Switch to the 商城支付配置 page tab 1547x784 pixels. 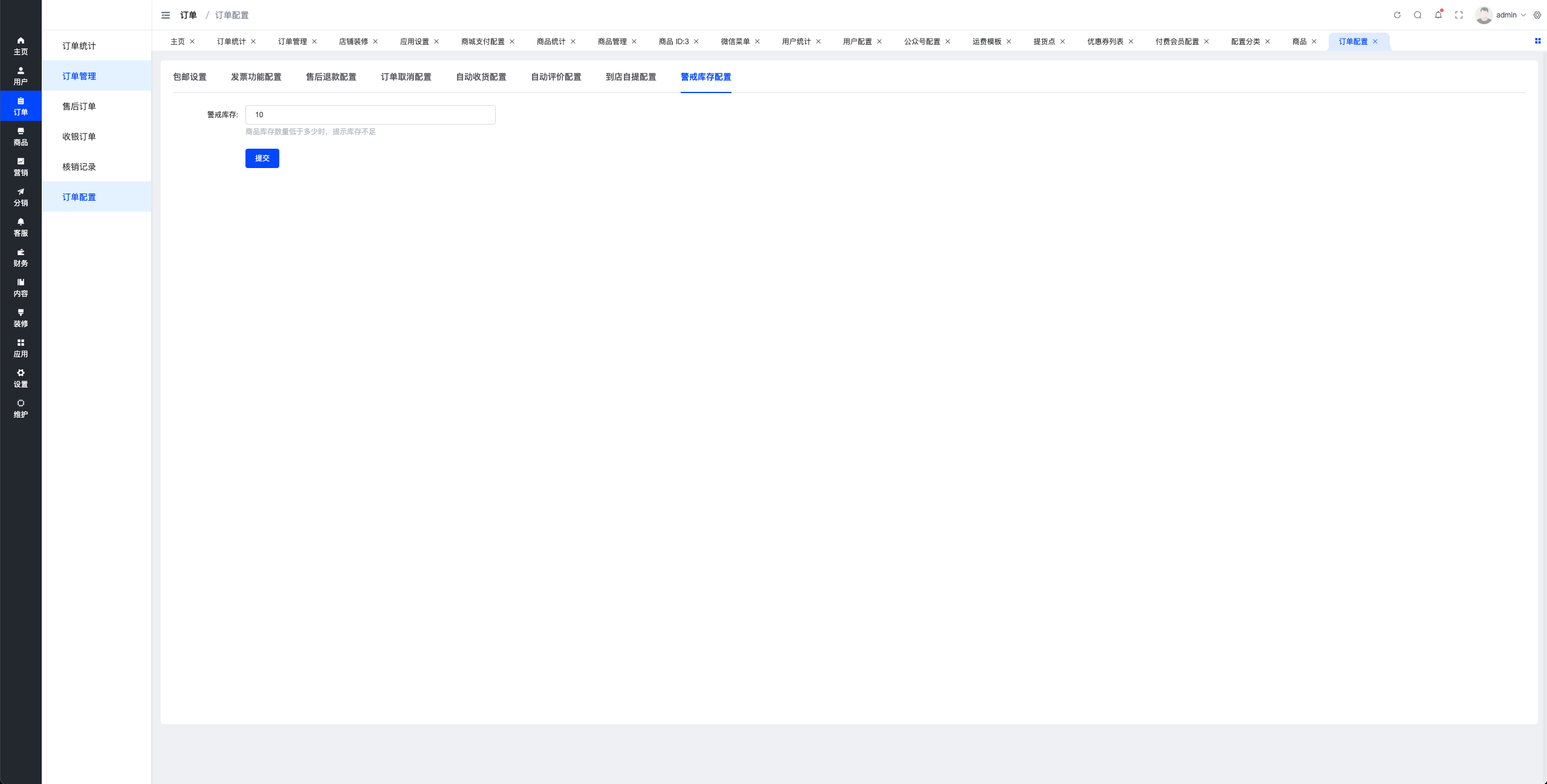pyautogui.click(x=483, y=41)
